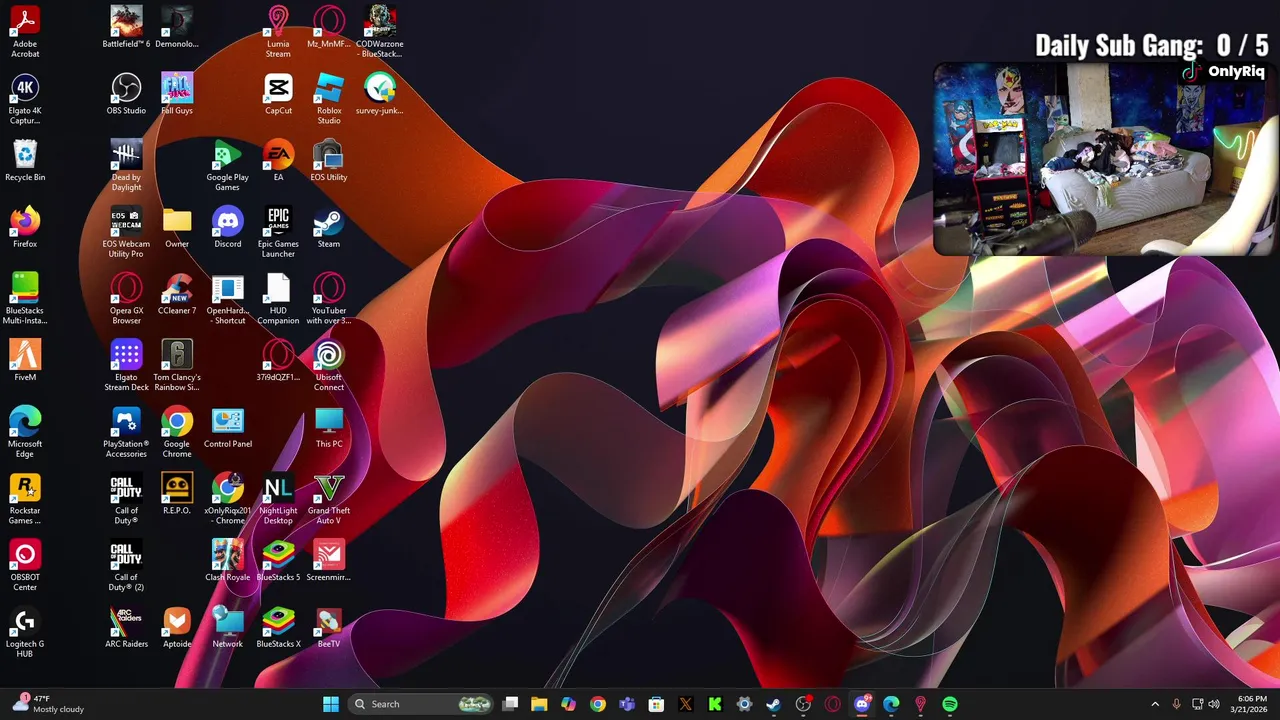
Task: Launch Epic Games Launcher from the desktop
Action: click(278, 232)
